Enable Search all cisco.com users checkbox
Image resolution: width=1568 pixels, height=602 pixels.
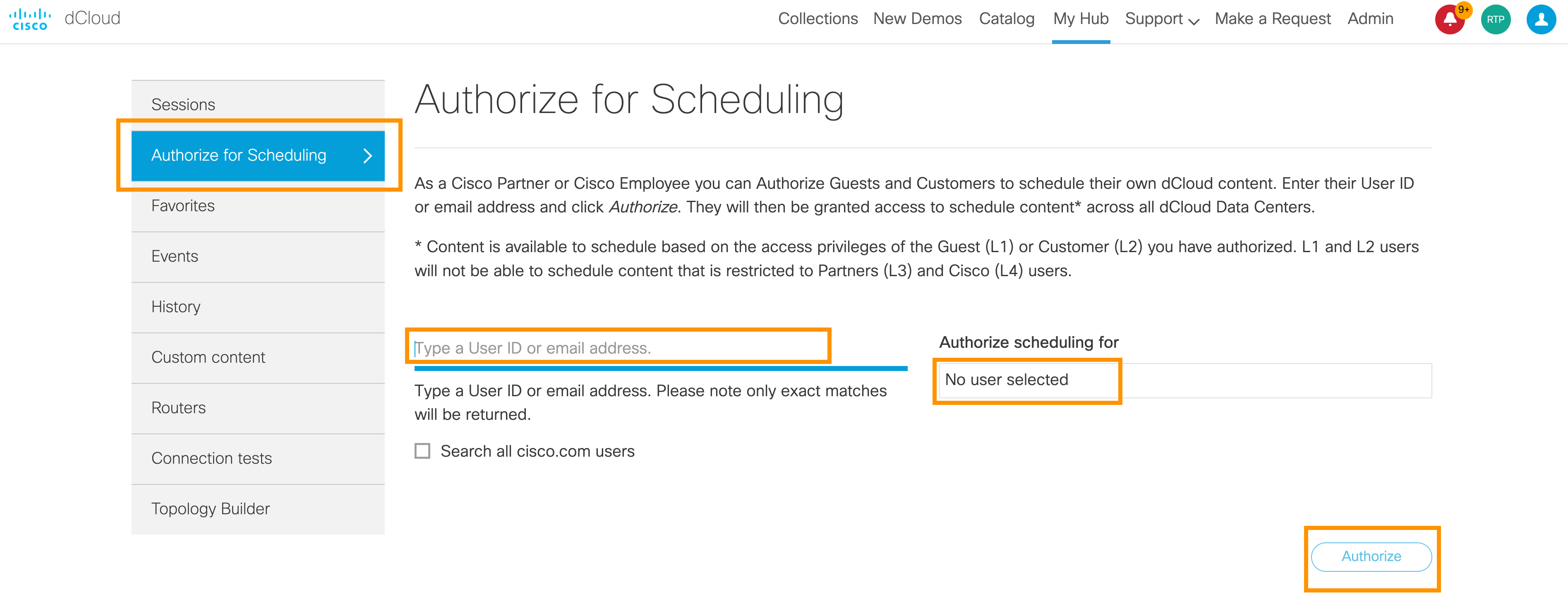(422, 451)
